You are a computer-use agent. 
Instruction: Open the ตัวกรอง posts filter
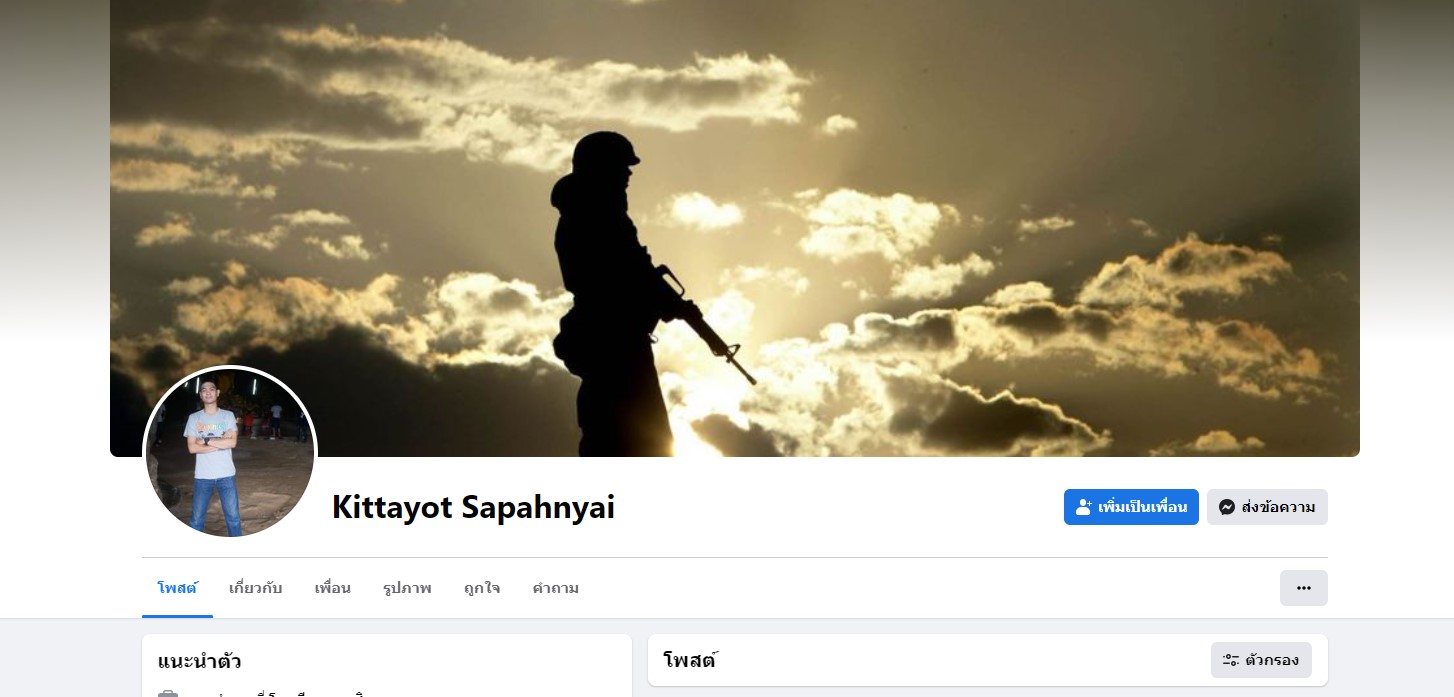pyautogui.click(x=1261, y=660)
